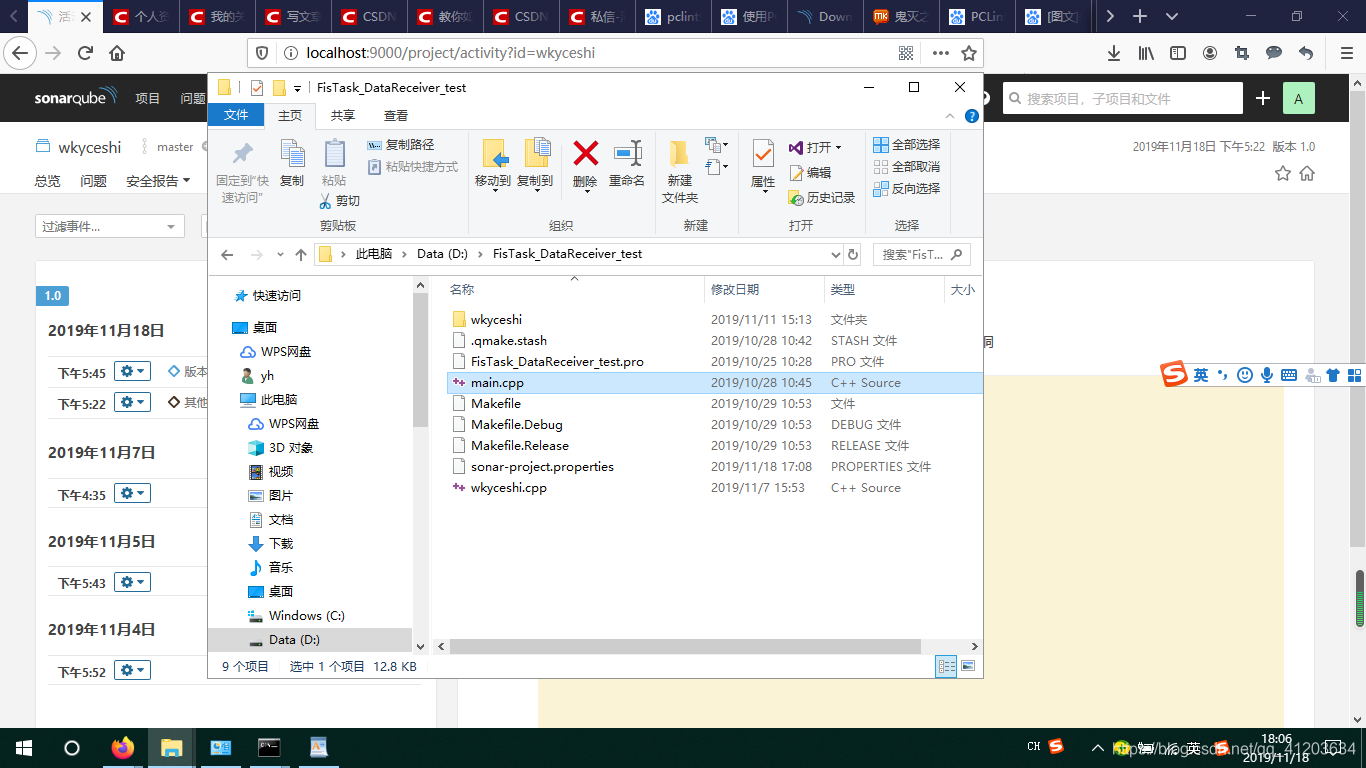The width and height of the screenshot is (1366, 768).
Task: Click the Properties checkmark icon
Action: [x=763, y=154]
